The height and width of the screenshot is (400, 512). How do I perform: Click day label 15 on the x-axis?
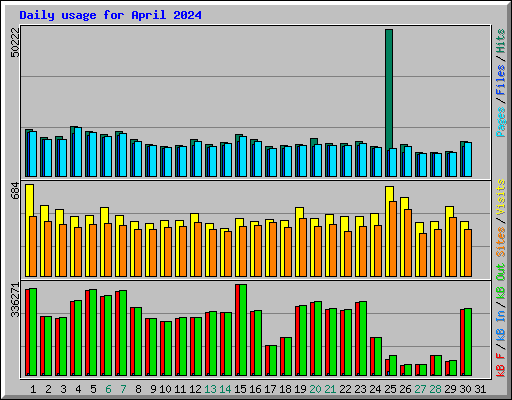coord(240,389)
